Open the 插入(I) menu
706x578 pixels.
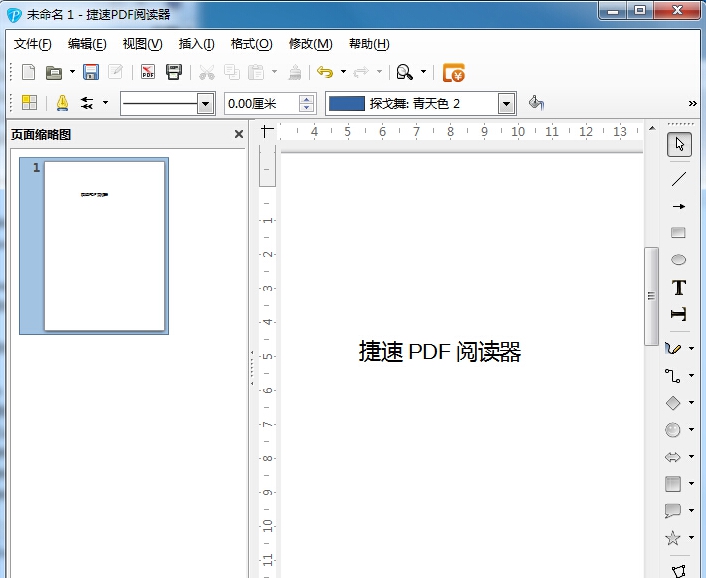point(196,44)
